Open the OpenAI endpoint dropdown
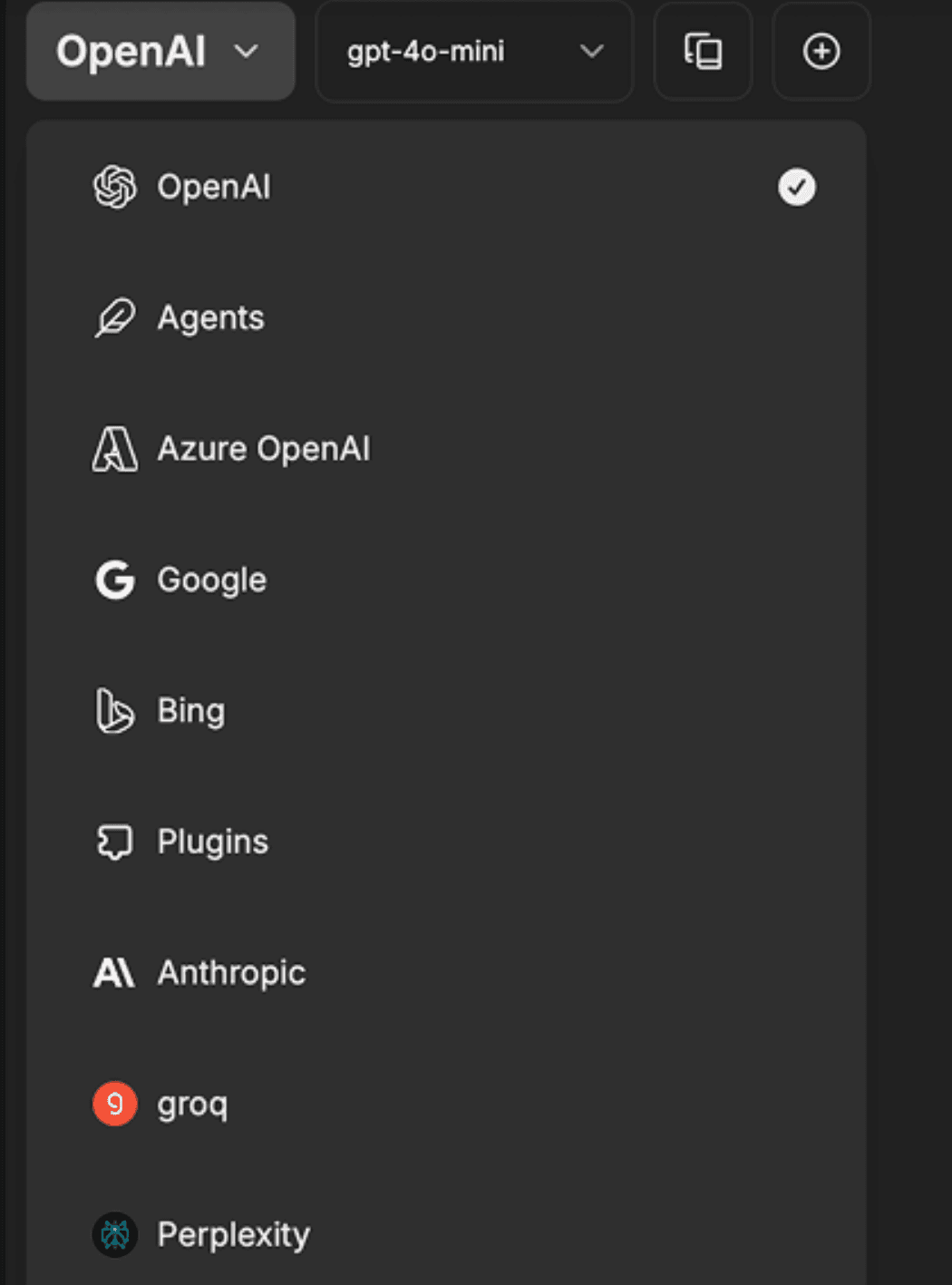Viewport: 952px width, 1285px height. coord(160,52)
